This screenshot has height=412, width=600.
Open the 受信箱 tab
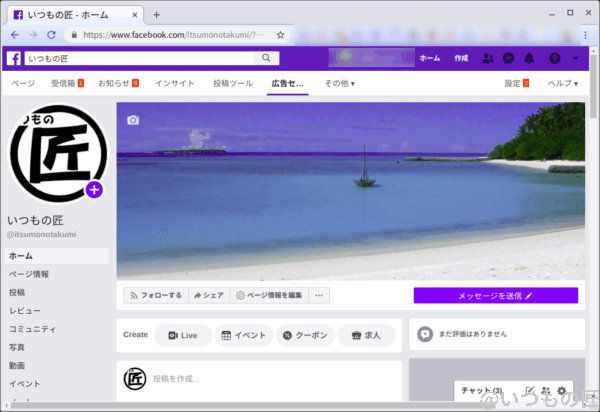coord(67,83)
